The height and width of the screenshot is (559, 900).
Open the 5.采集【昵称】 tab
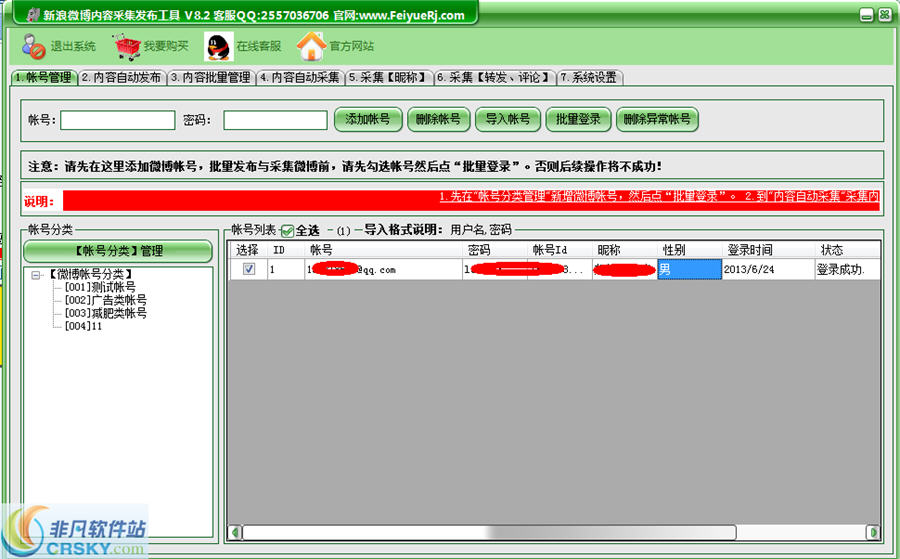pos(389,77)
